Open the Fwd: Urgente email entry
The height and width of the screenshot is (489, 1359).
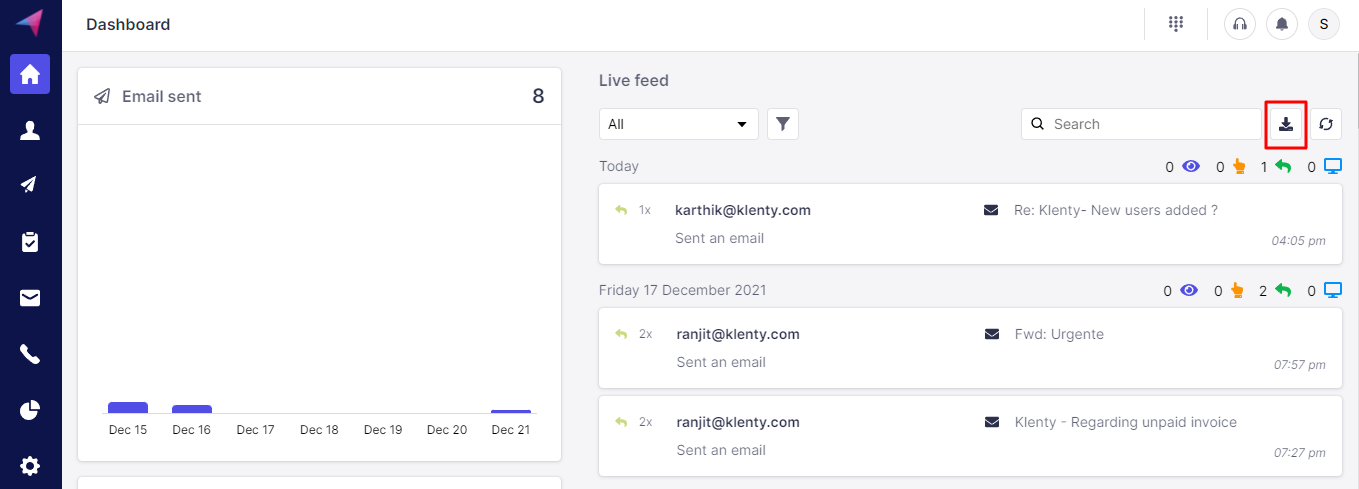[x=1058, y=334]
